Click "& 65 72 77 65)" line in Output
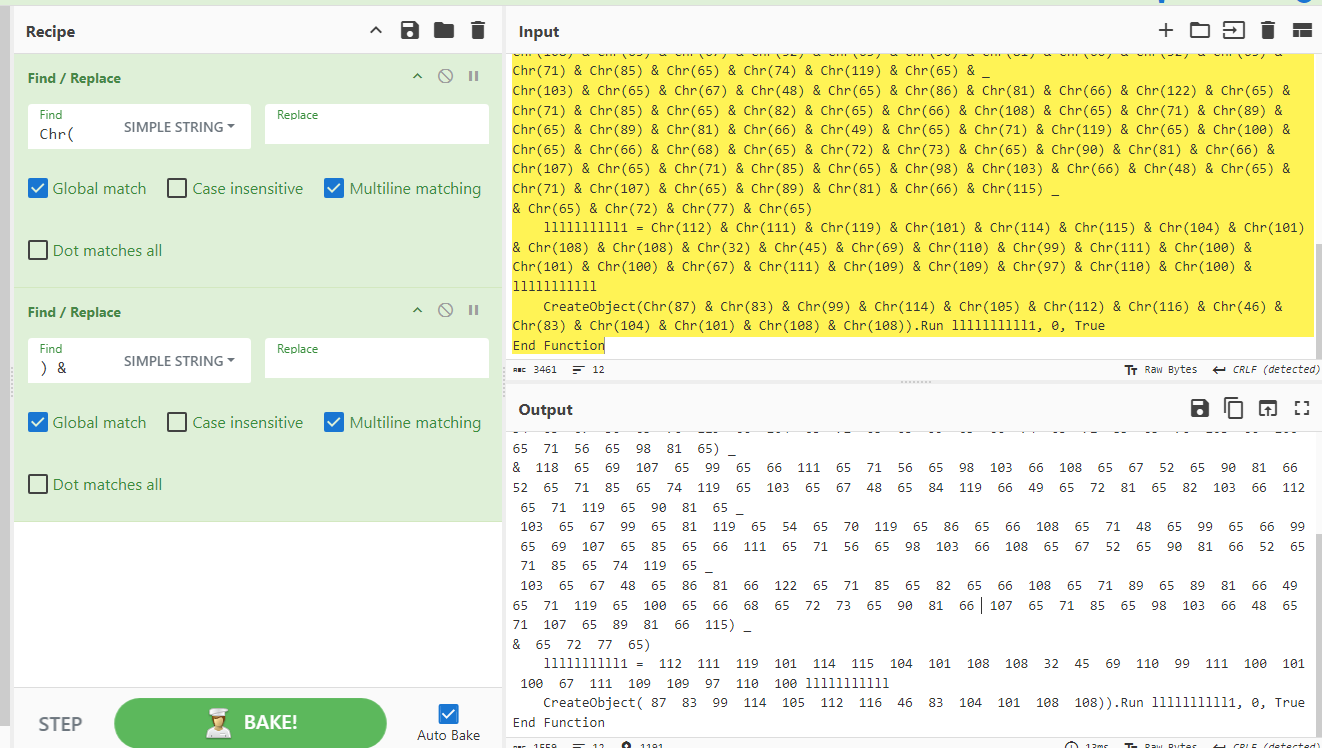The image size is (1322, 748). (x=582, y=644)
